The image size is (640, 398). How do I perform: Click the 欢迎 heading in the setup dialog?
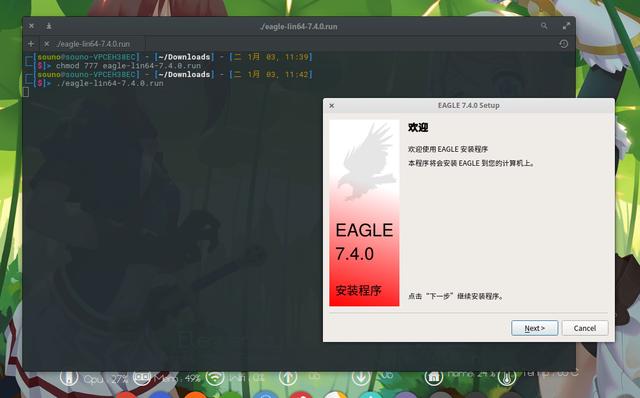click(x=418, y=127)
